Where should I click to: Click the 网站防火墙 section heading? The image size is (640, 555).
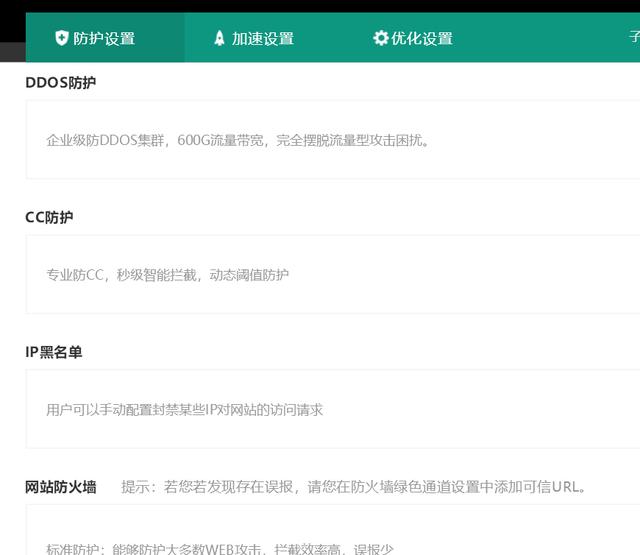[x=61, y=487]
